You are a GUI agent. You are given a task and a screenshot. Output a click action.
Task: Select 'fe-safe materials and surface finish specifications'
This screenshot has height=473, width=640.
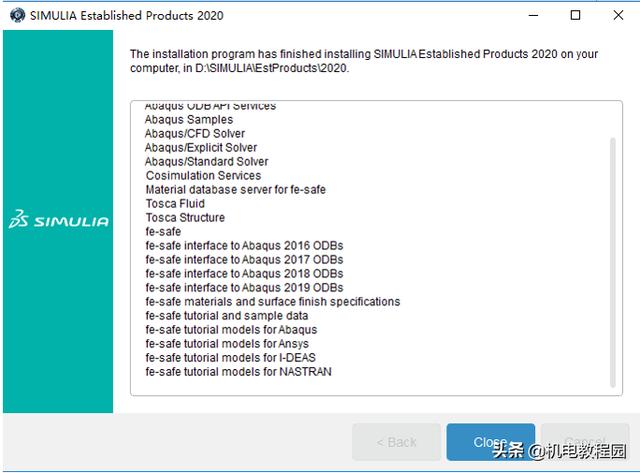[273, 302]
